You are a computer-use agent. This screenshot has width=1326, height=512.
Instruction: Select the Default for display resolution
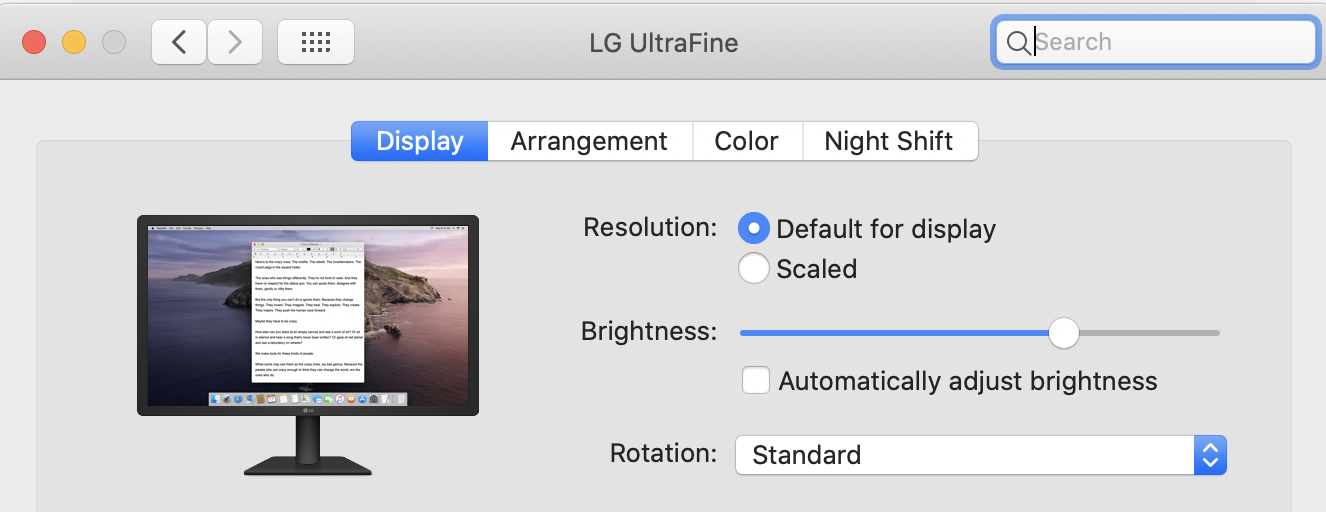[753, 229]
